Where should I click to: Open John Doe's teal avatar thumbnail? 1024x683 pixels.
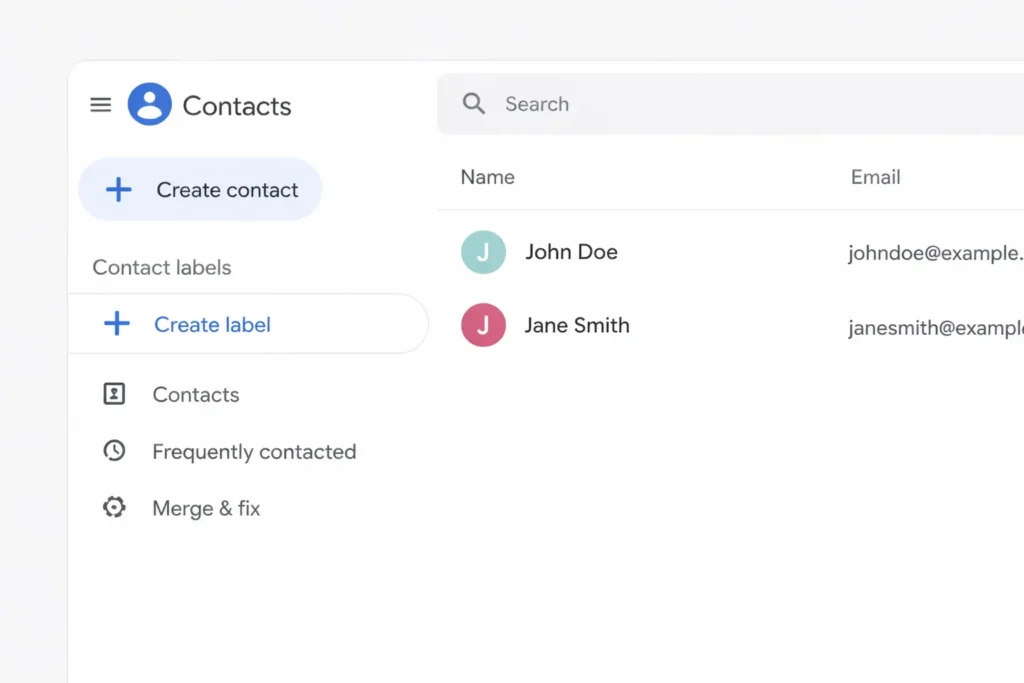pyautogui.click(x=483, y=252)
